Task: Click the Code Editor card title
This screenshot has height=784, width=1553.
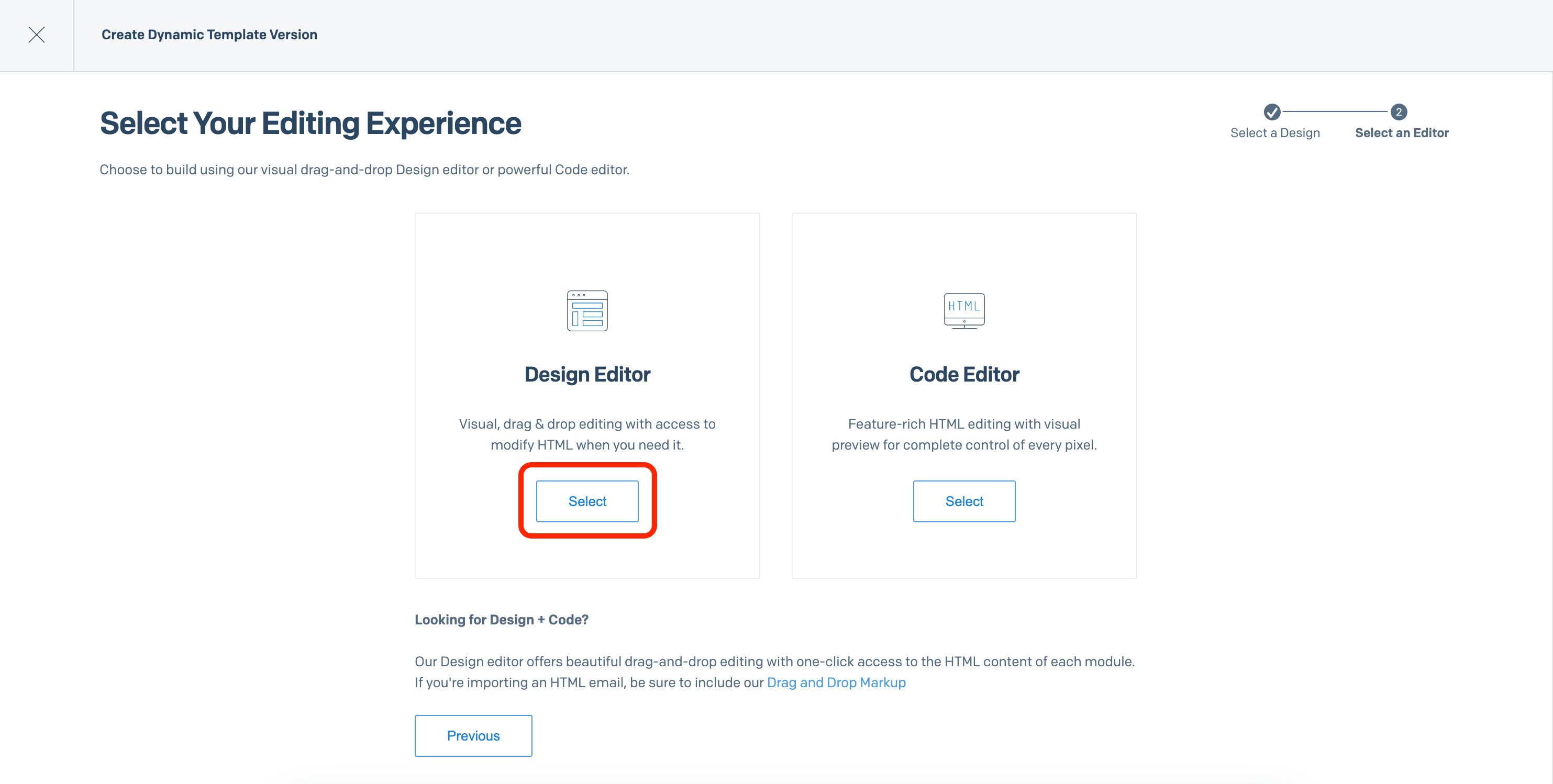Action: coord(964,374)
